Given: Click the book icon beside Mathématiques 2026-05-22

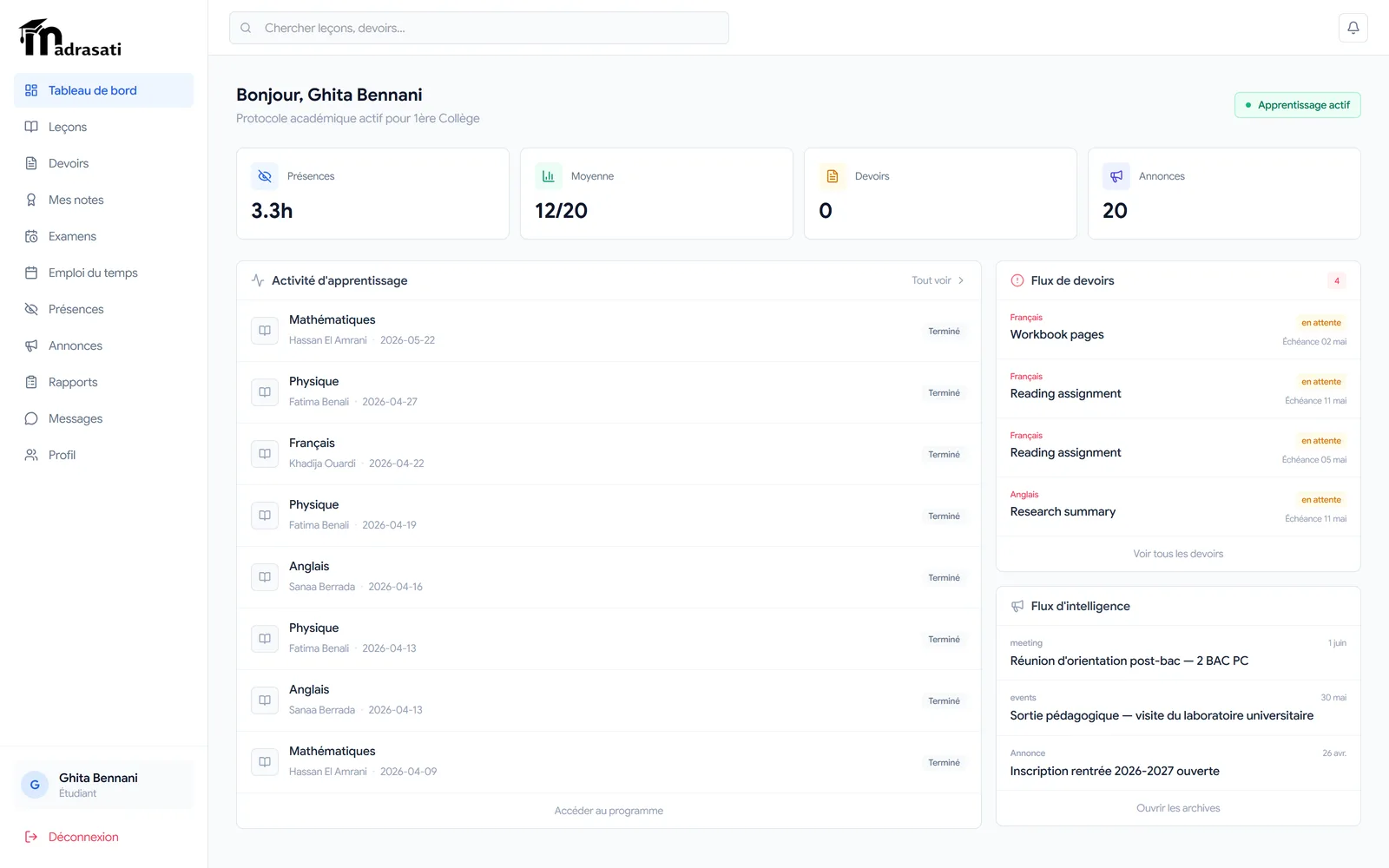Looking at the screenshot, I should click(x=265, y=331).
